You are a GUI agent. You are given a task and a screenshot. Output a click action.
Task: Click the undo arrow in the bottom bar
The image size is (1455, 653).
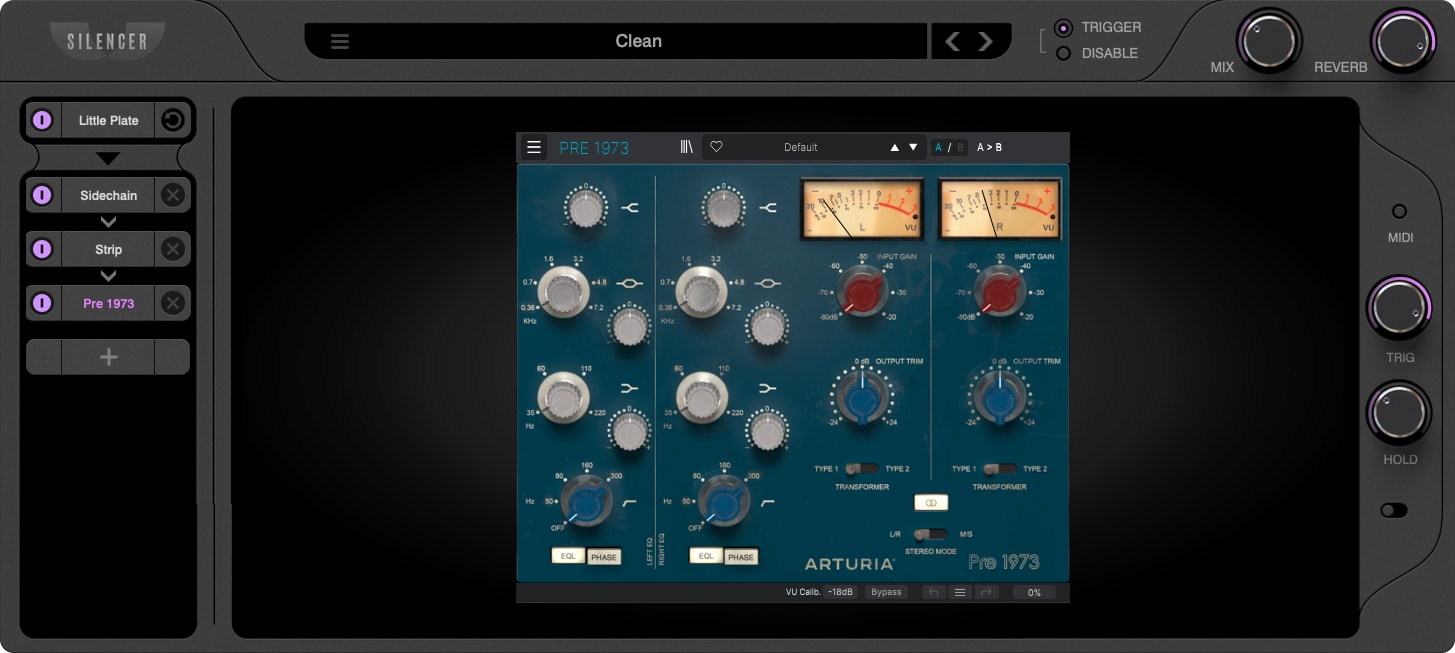(x=933, y=592)
